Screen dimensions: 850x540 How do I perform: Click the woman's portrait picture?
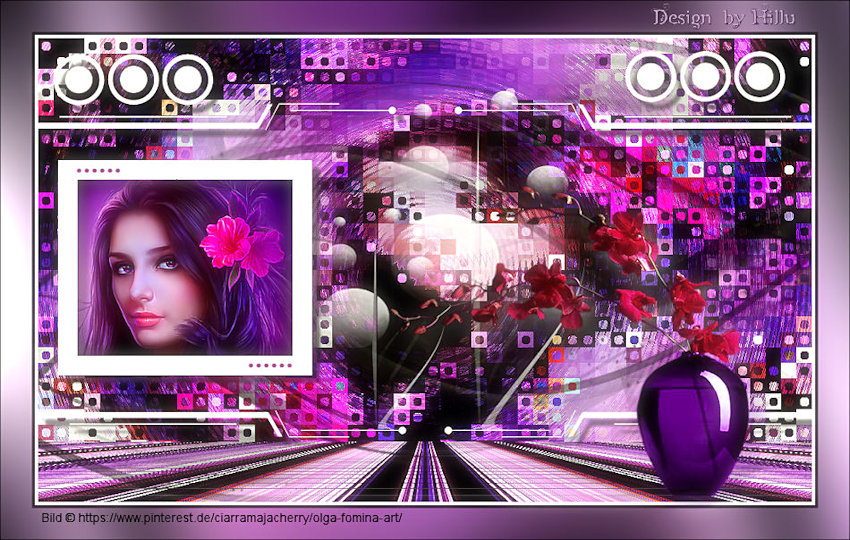pyautogui.click(x=185, y=268)
